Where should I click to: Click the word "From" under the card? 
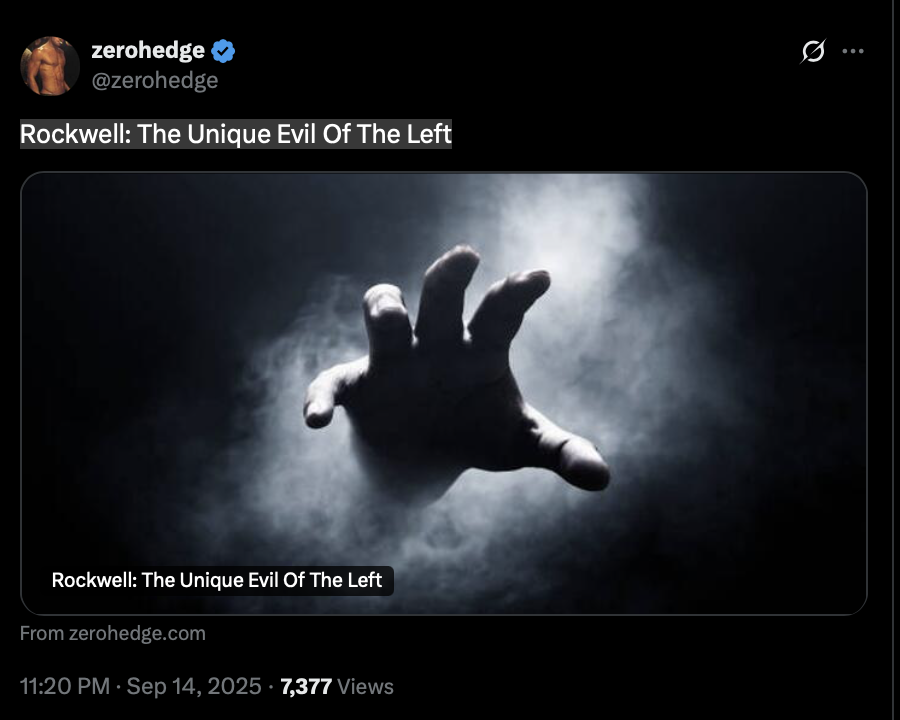point(42,633)
